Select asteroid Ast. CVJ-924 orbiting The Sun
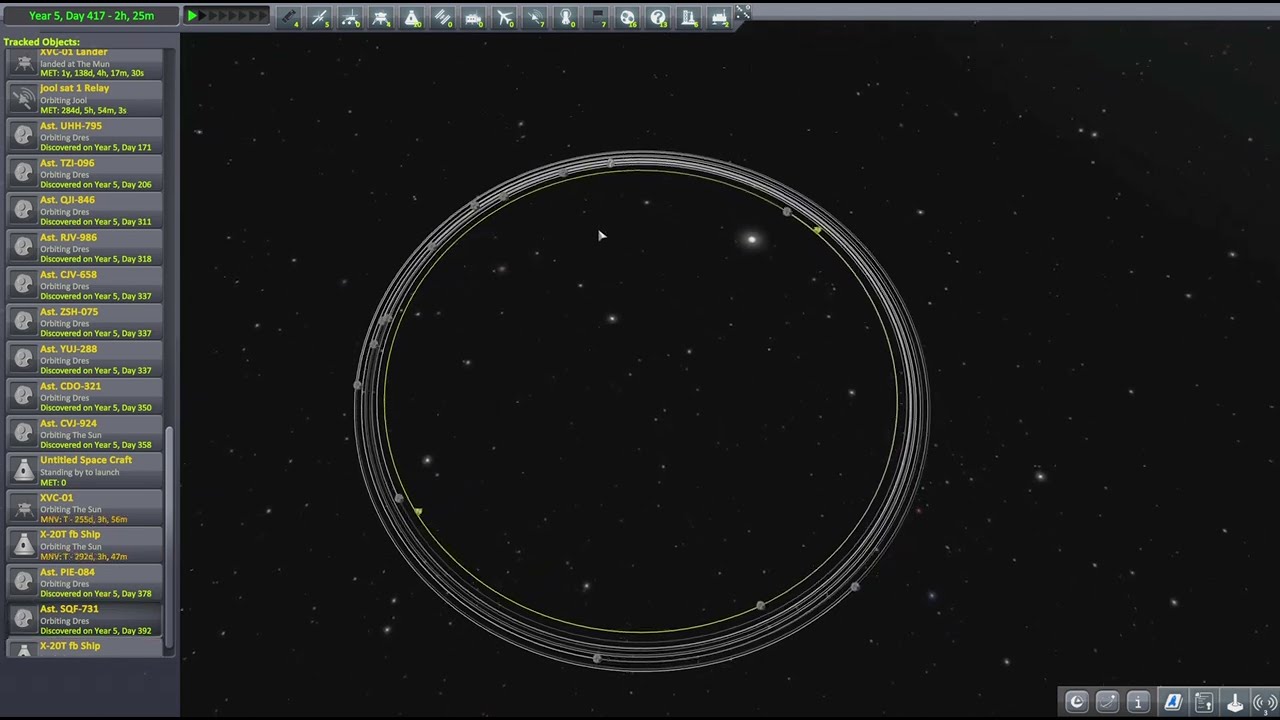 coord(85,433)
